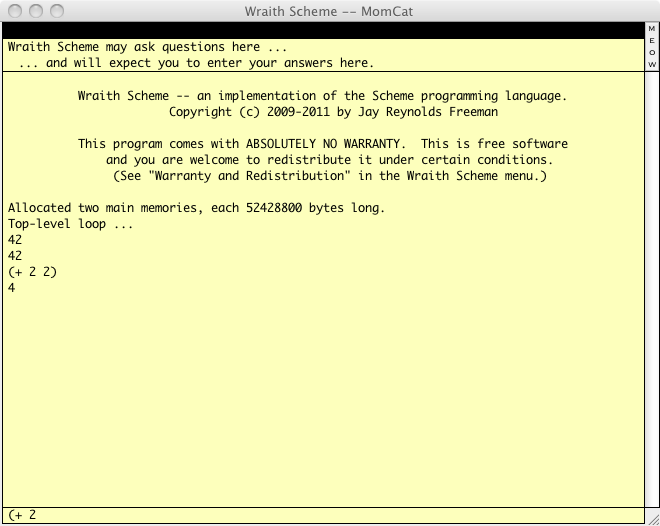Click the zoom window button
660x526 pixels.
(56, 11)
